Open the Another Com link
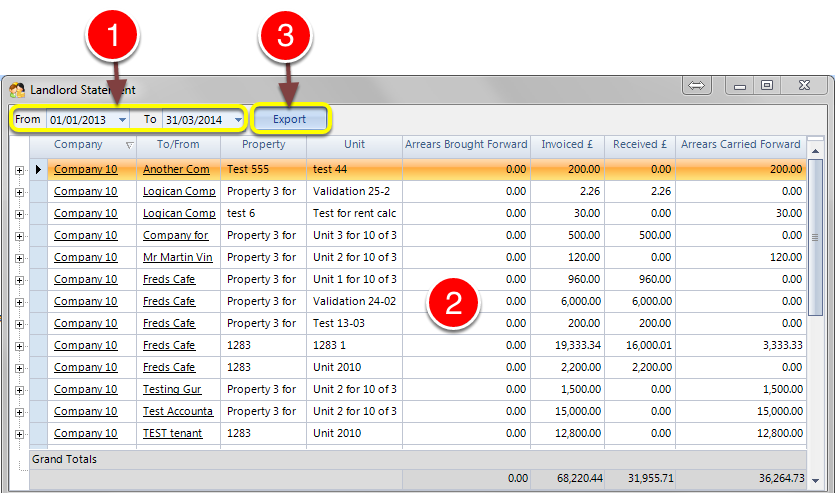The width and height of the screenshot is (835, 493). (x=176, y=169)
